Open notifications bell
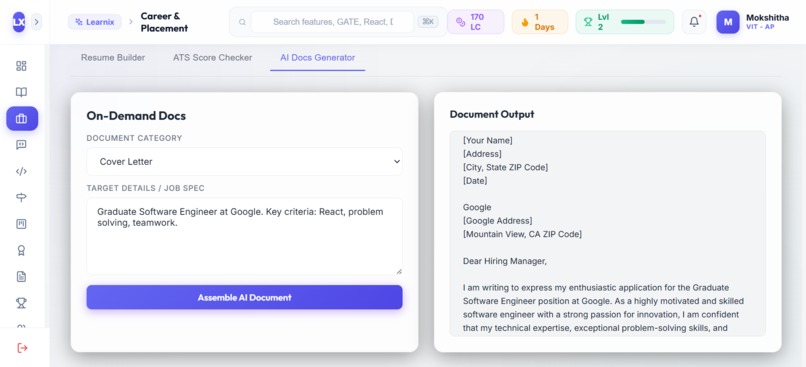This screenshot has width=806, height=367. click(694, 22)
